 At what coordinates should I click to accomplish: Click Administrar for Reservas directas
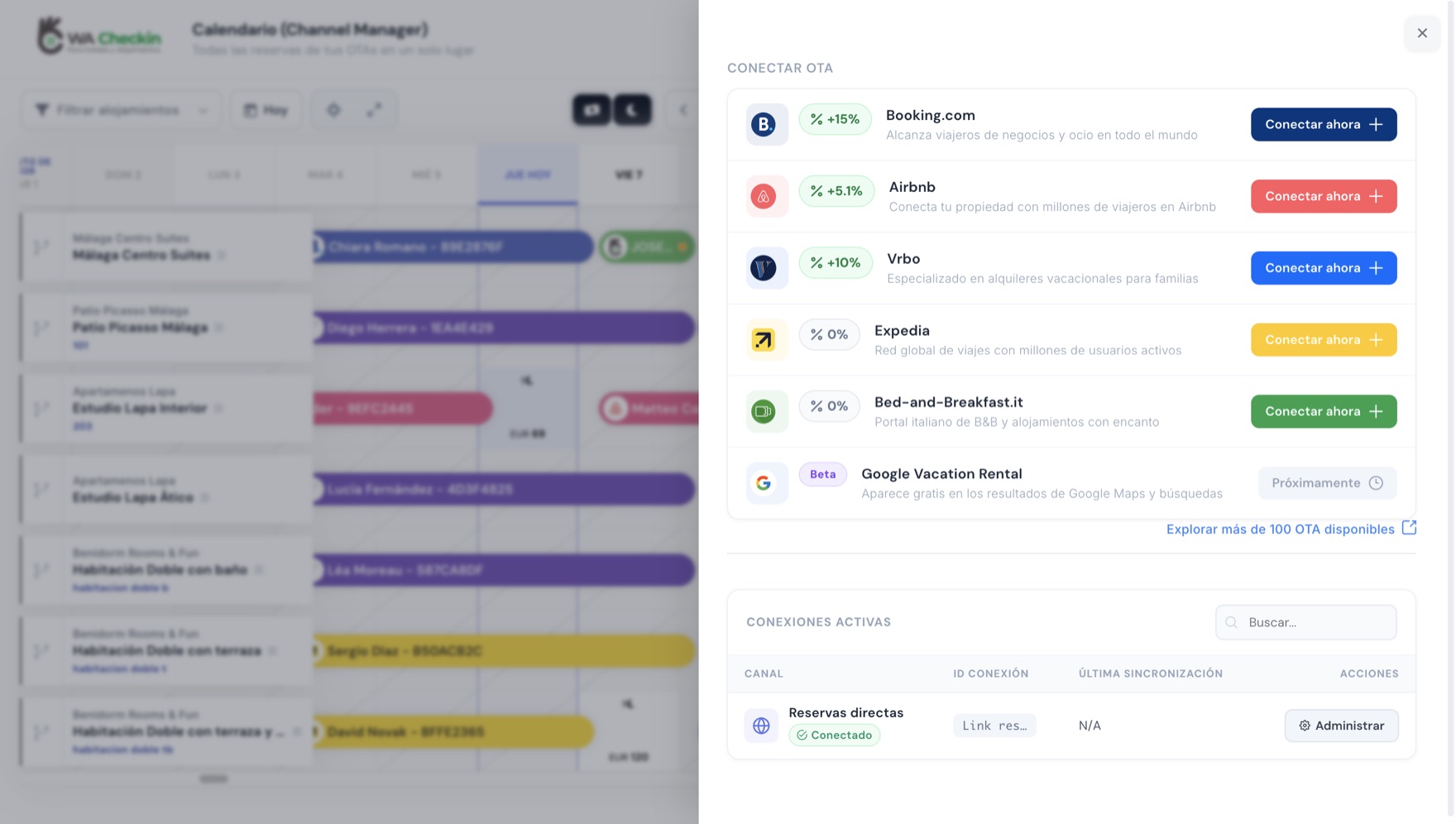click(x=1341, y=726)
